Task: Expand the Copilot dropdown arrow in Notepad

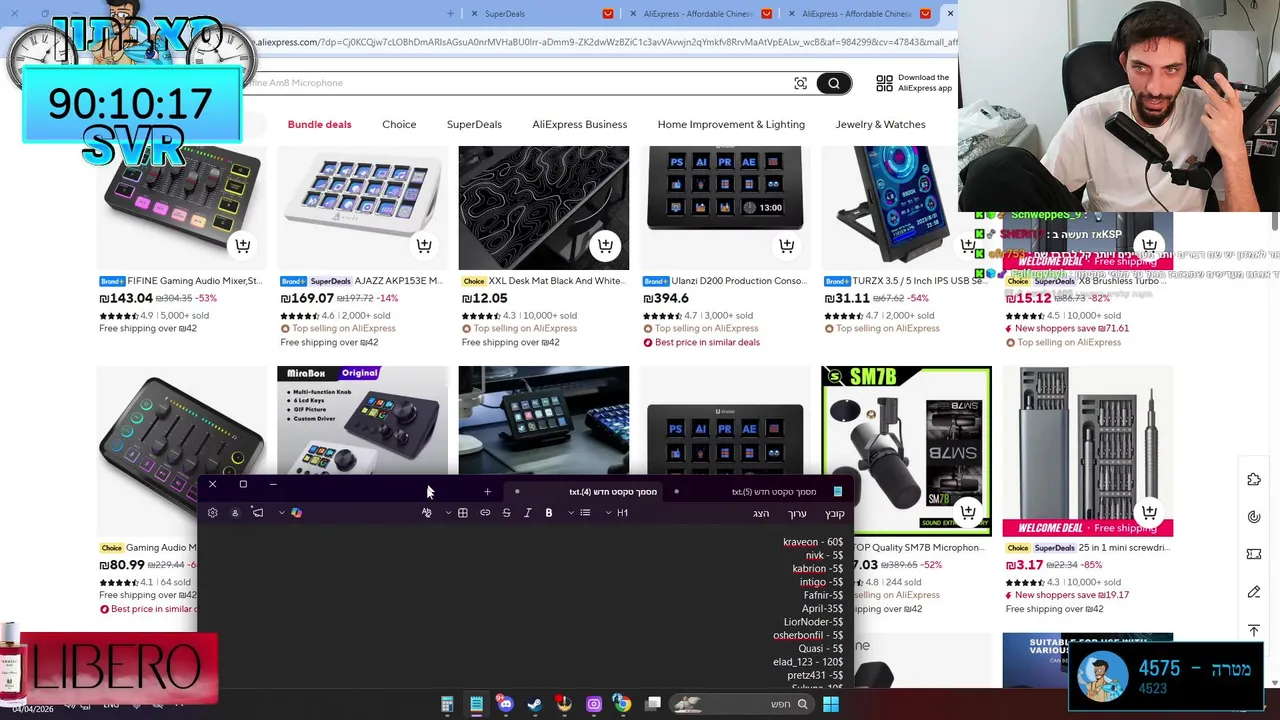Action: click(x=282, y=513)
